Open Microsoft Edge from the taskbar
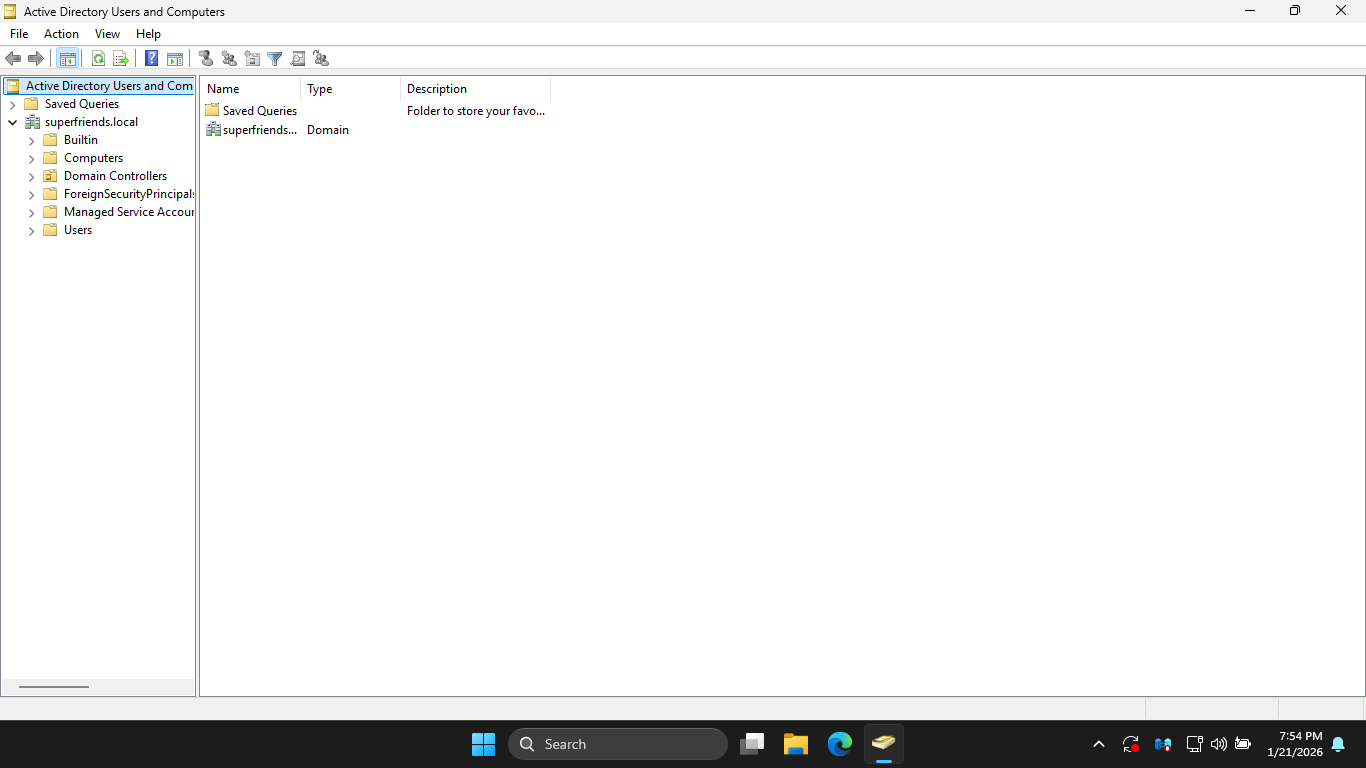This screenshot has width=1366, height=768. 840,744
